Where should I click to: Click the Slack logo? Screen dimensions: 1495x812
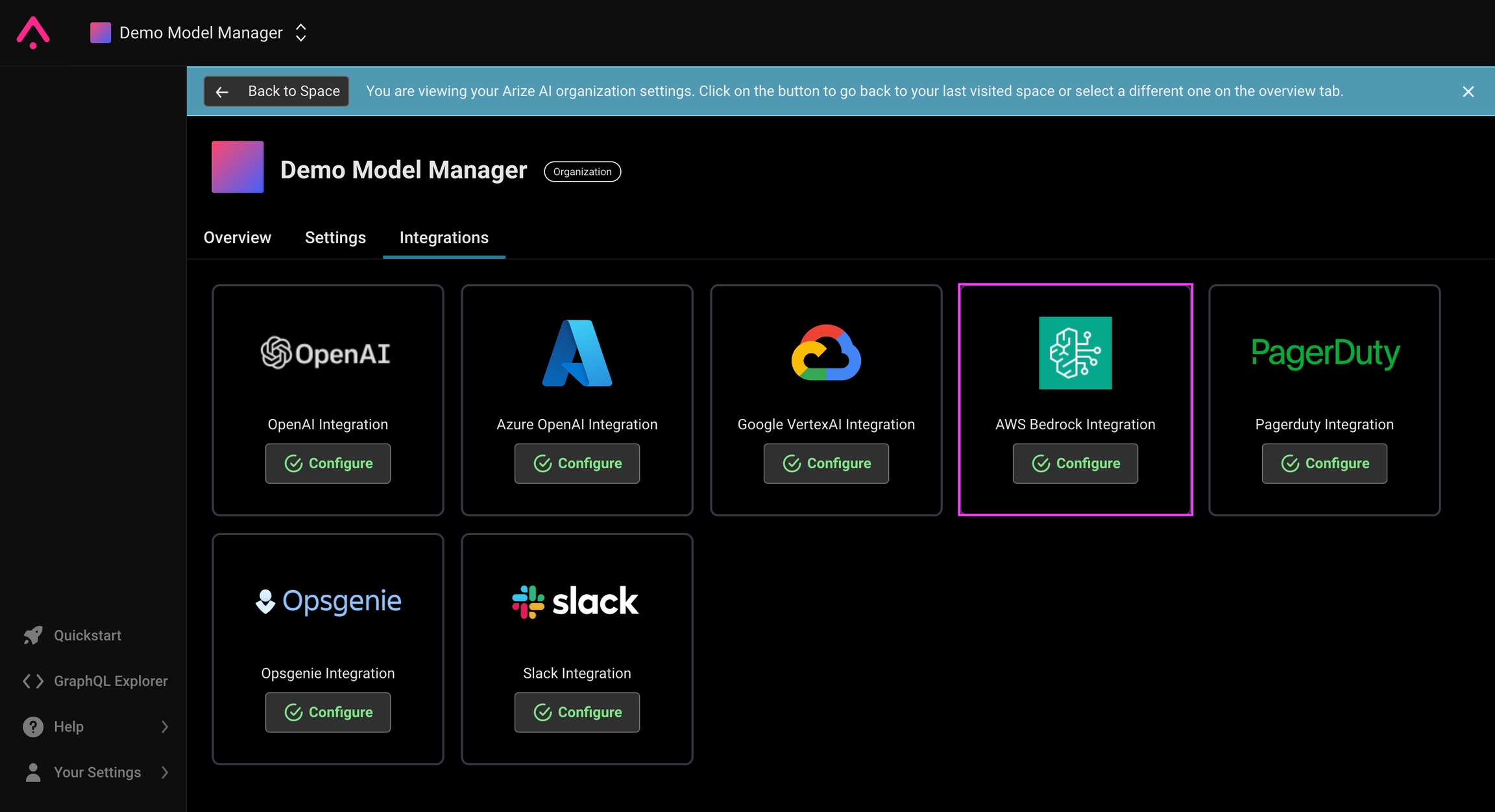tap(576, 601)
